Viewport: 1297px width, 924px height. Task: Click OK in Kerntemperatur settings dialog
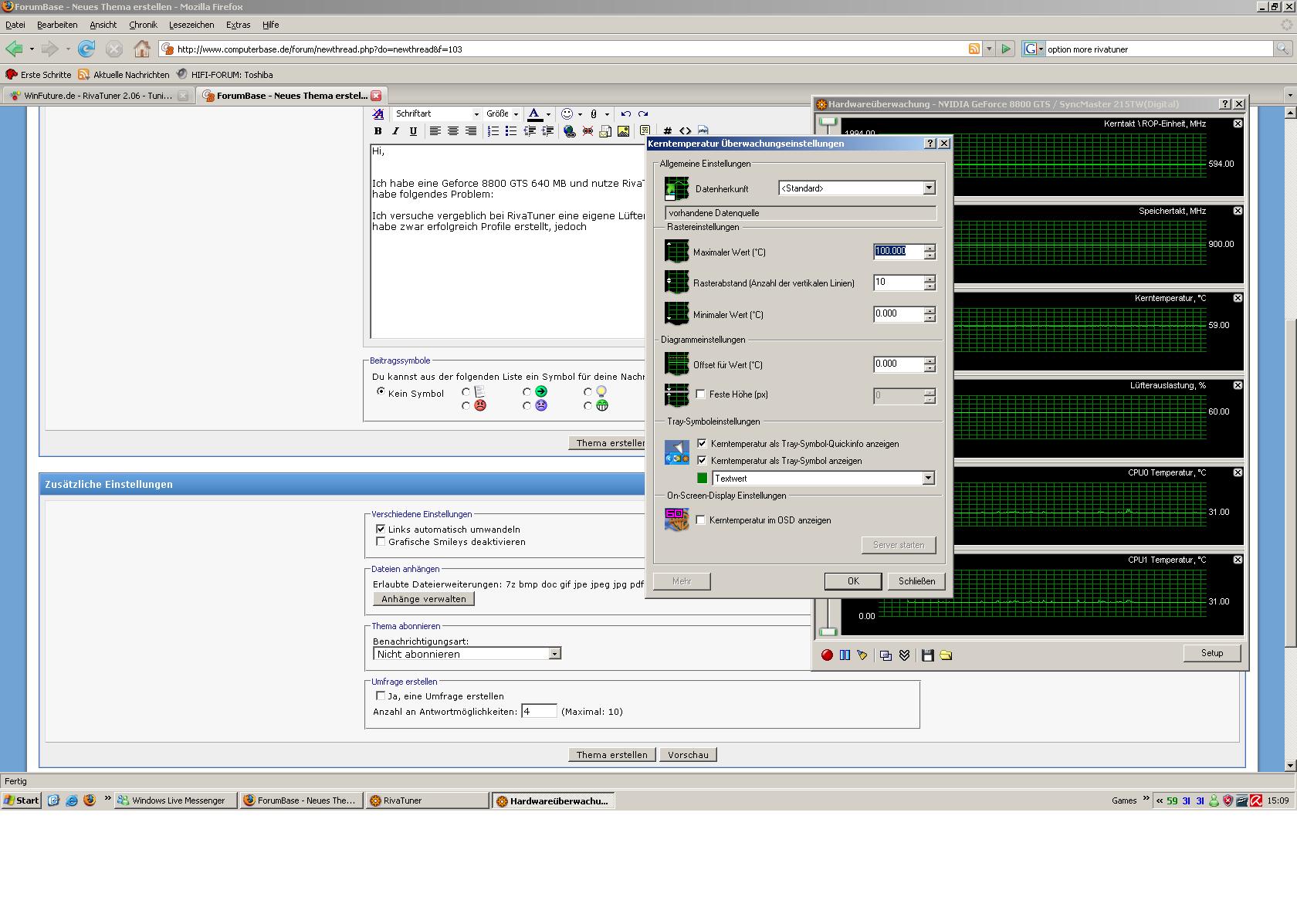pyautogui.click(x=853, y=581)
